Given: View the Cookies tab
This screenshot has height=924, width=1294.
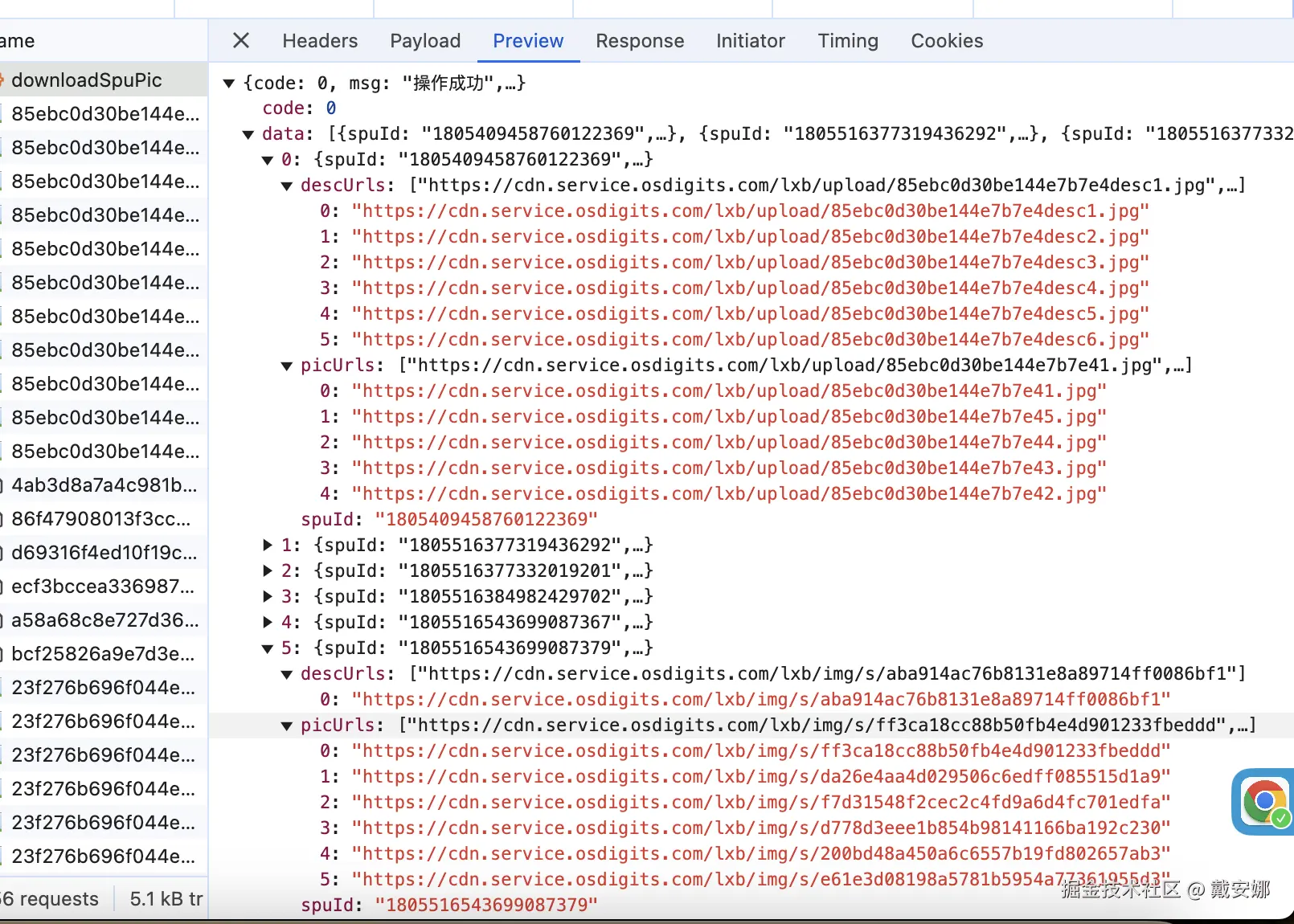Looking at the screenshot, I should click(947, 41).
